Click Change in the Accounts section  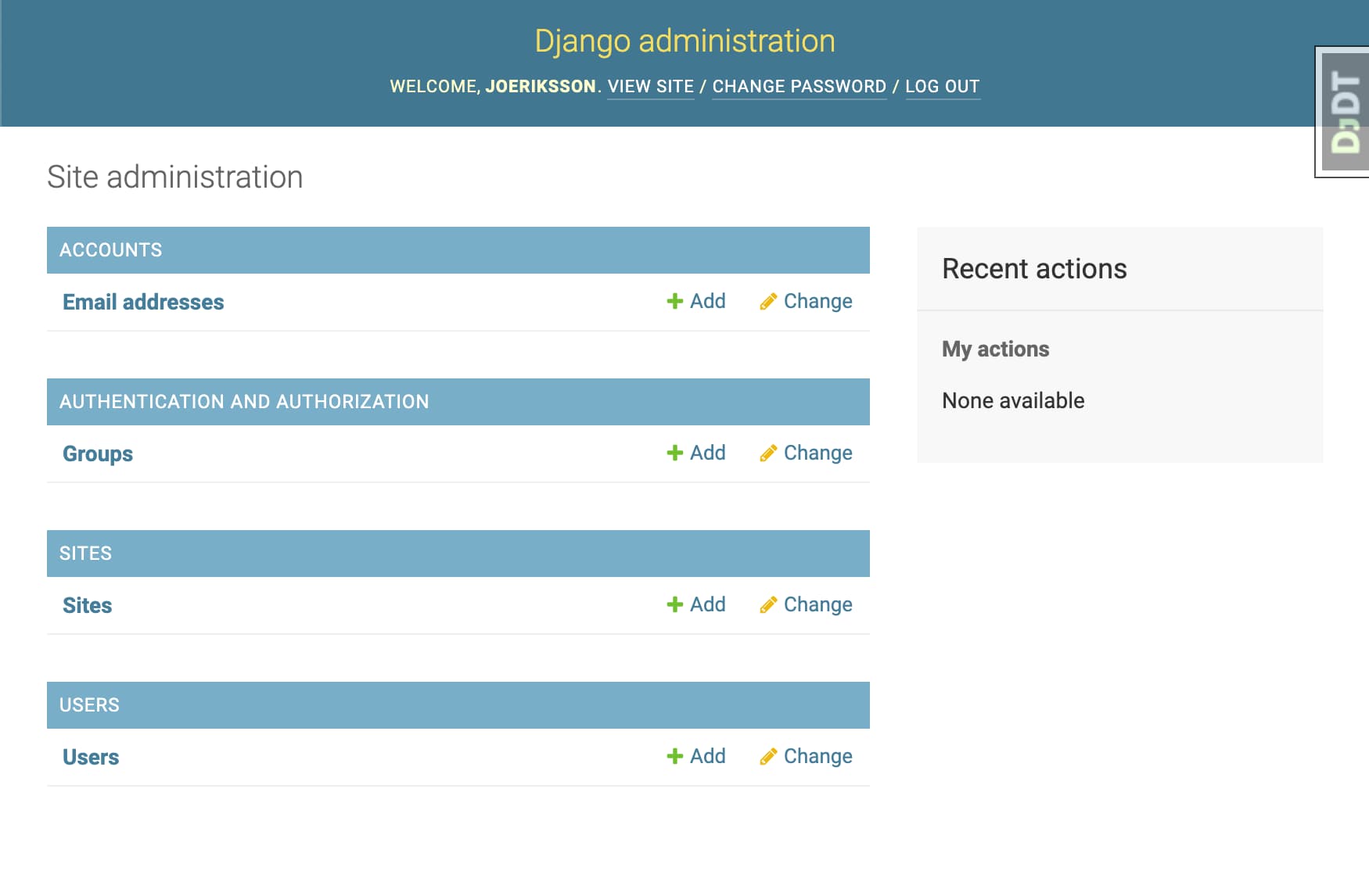coord(818,301)
